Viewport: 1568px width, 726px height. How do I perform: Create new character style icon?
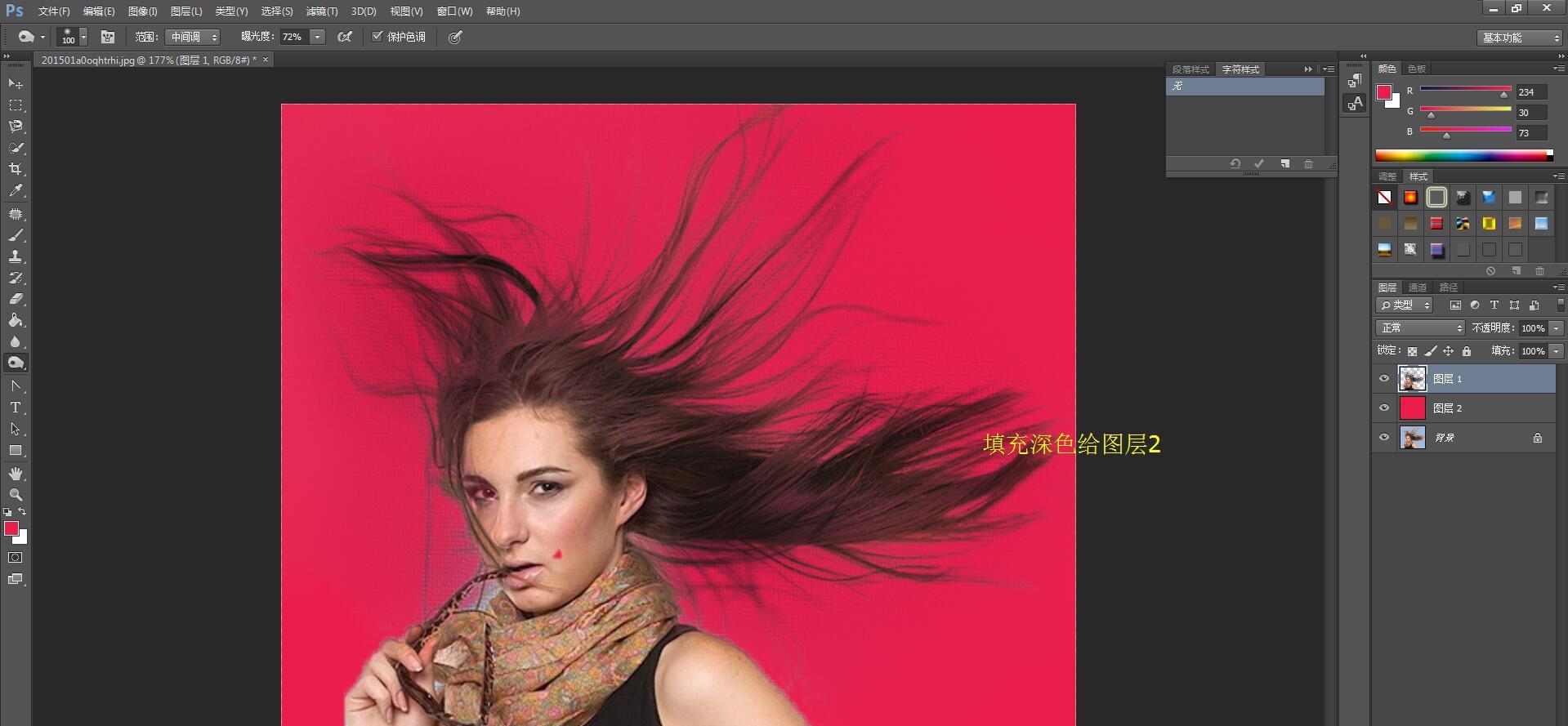1284,164
